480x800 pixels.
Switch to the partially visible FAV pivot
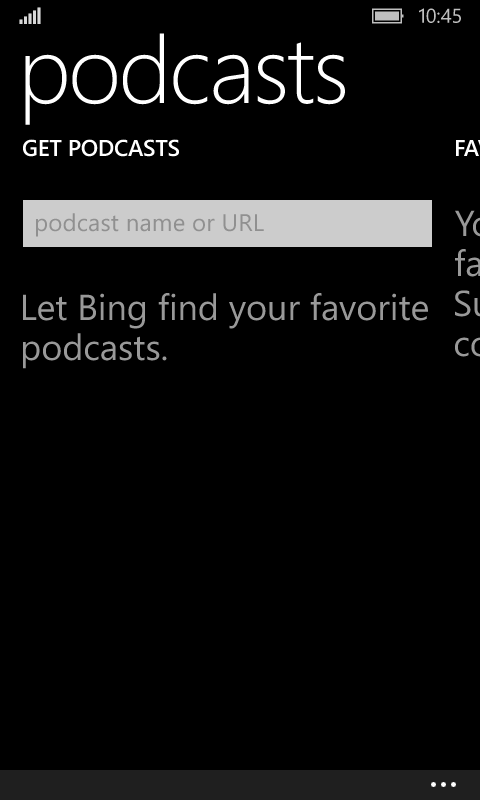coord(467,149)
